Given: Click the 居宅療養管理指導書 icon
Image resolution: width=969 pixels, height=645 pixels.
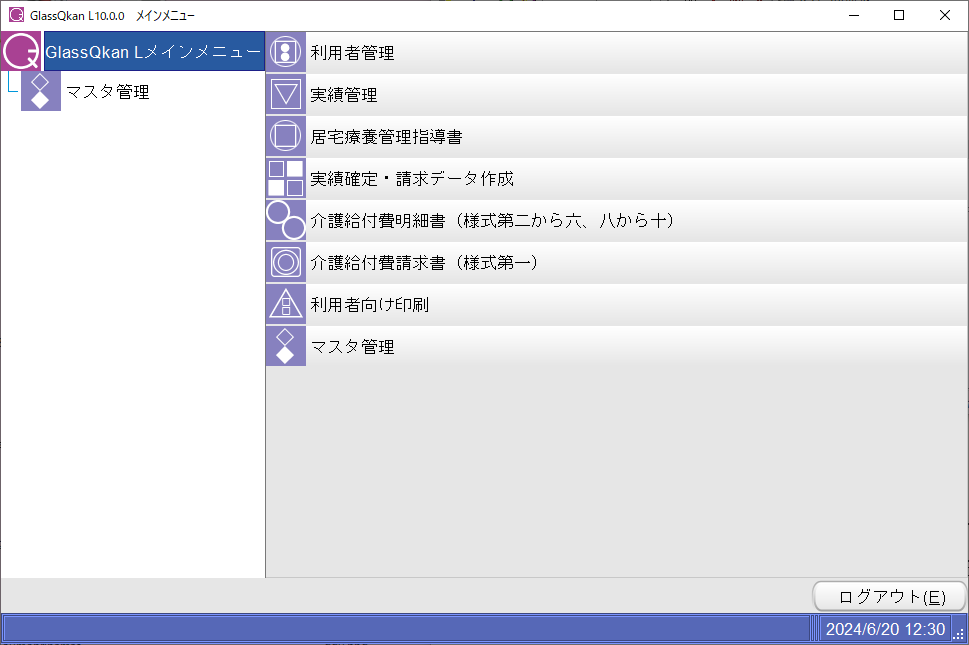Looking at the screenshot, I should [286, 137].
